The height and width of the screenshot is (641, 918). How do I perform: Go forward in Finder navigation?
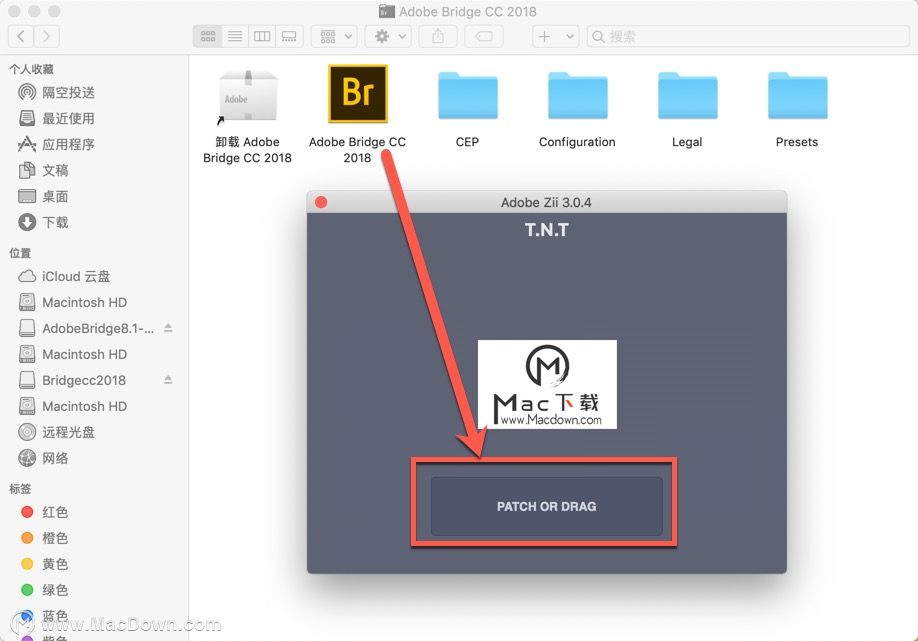click(x=46, y=36)
